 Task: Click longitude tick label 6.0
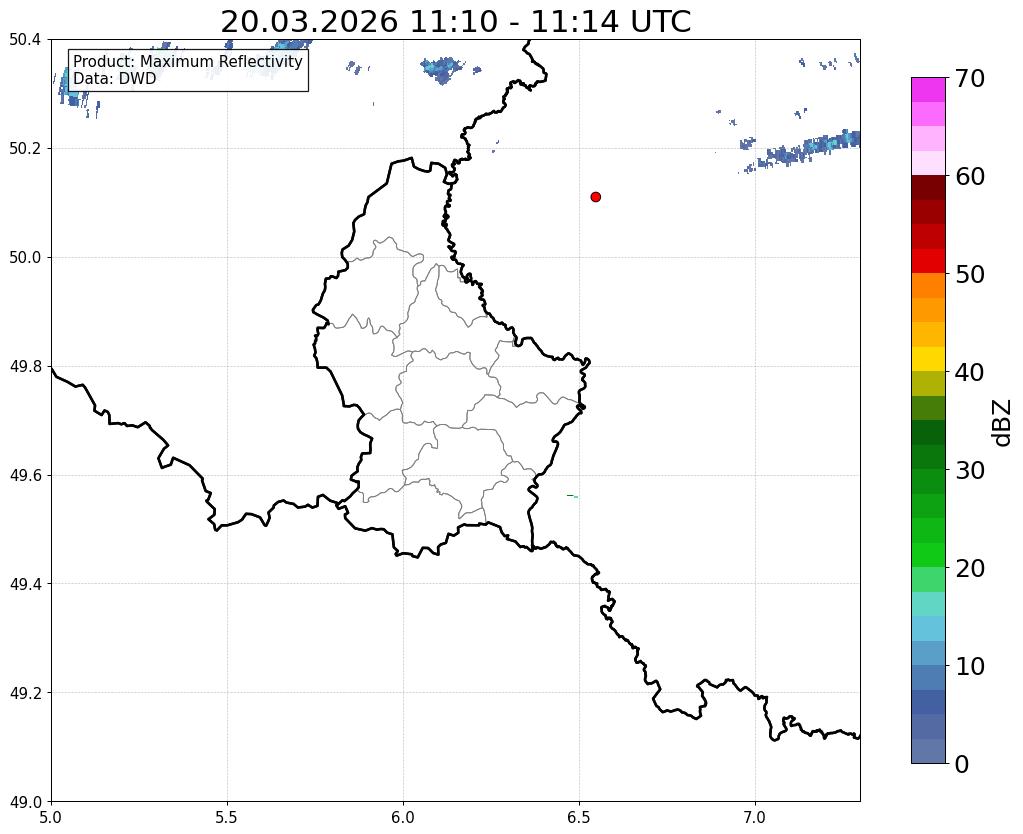403,818
